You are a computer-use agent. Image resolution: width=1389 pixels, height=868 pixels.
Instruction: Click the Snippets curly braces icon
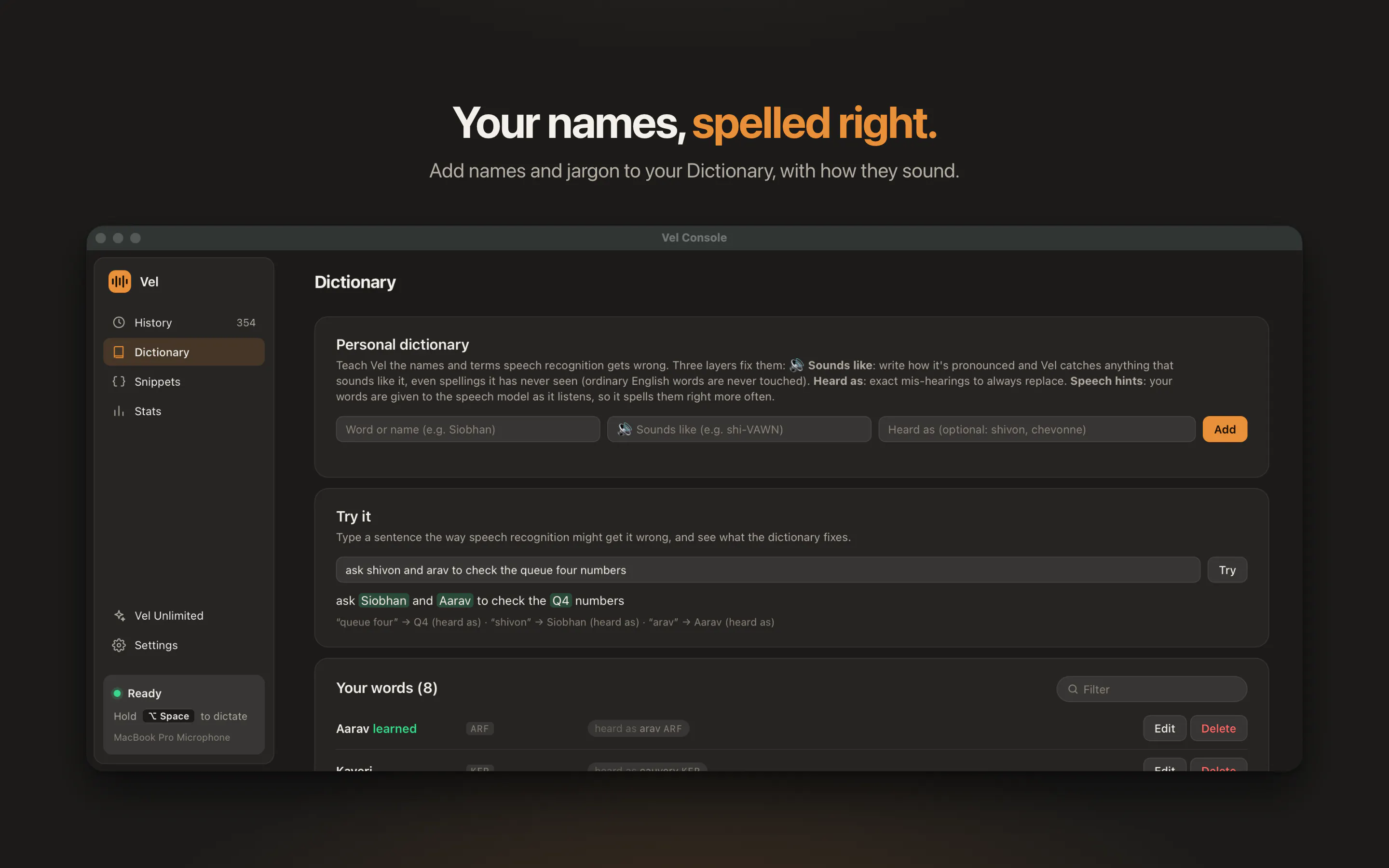click(119, 381)
